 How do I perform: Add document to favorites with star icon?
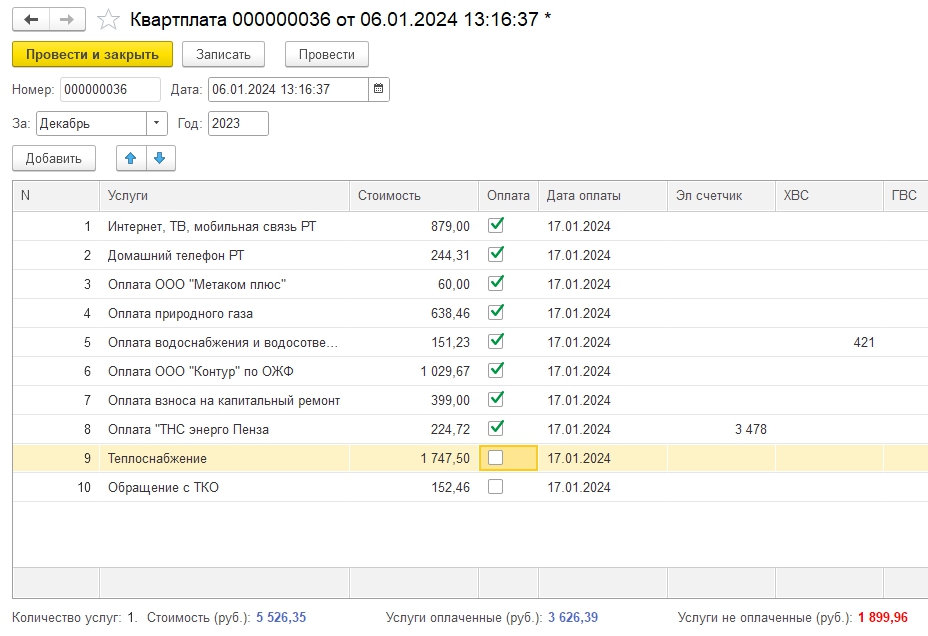point(109,20)
